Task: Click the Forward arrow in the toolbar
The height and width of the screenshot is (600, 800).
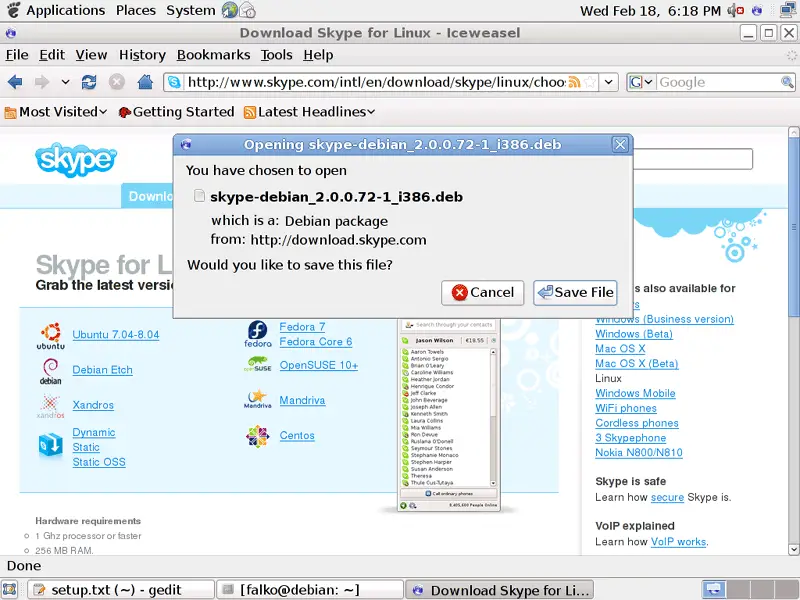Action: pyautogui.click(x=42, y=82)
